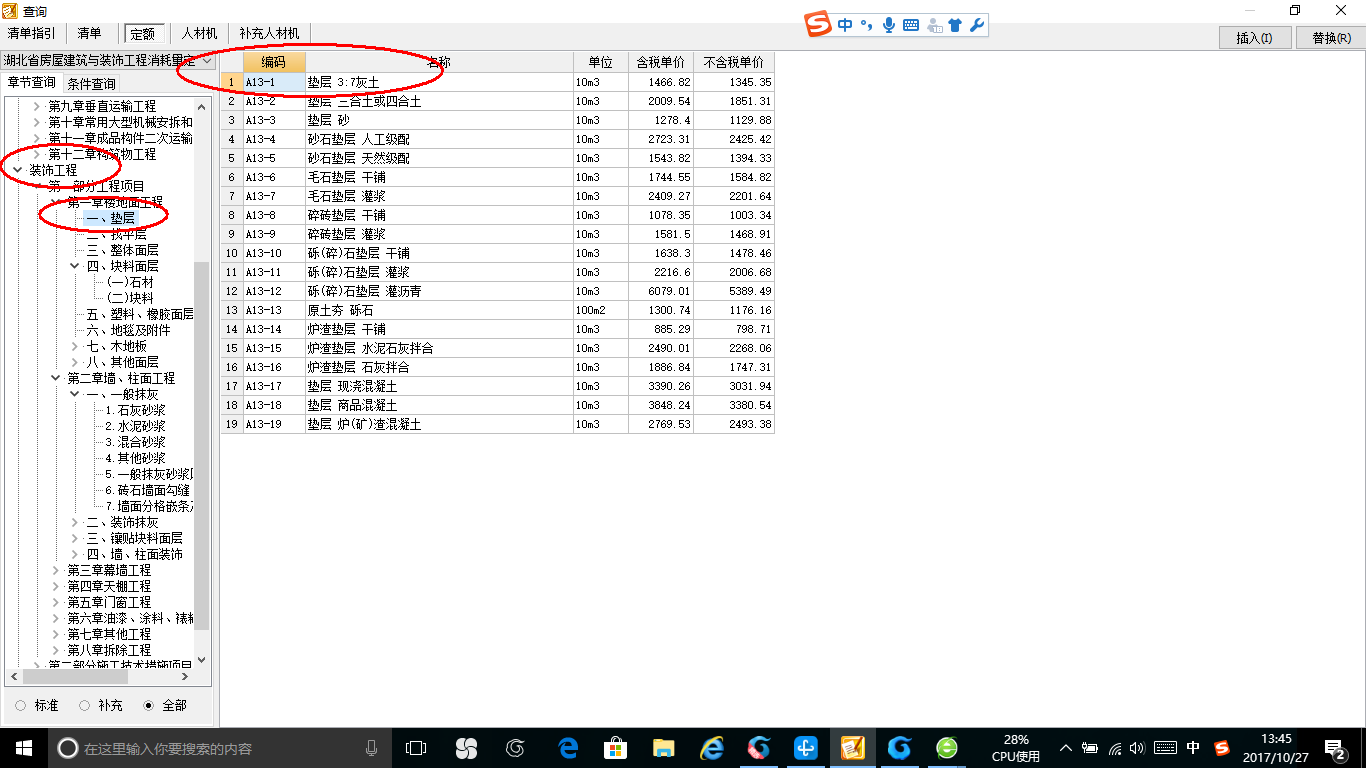Click Sogou voice input microphone icon

pyautogui.click(x=889, y=25)
